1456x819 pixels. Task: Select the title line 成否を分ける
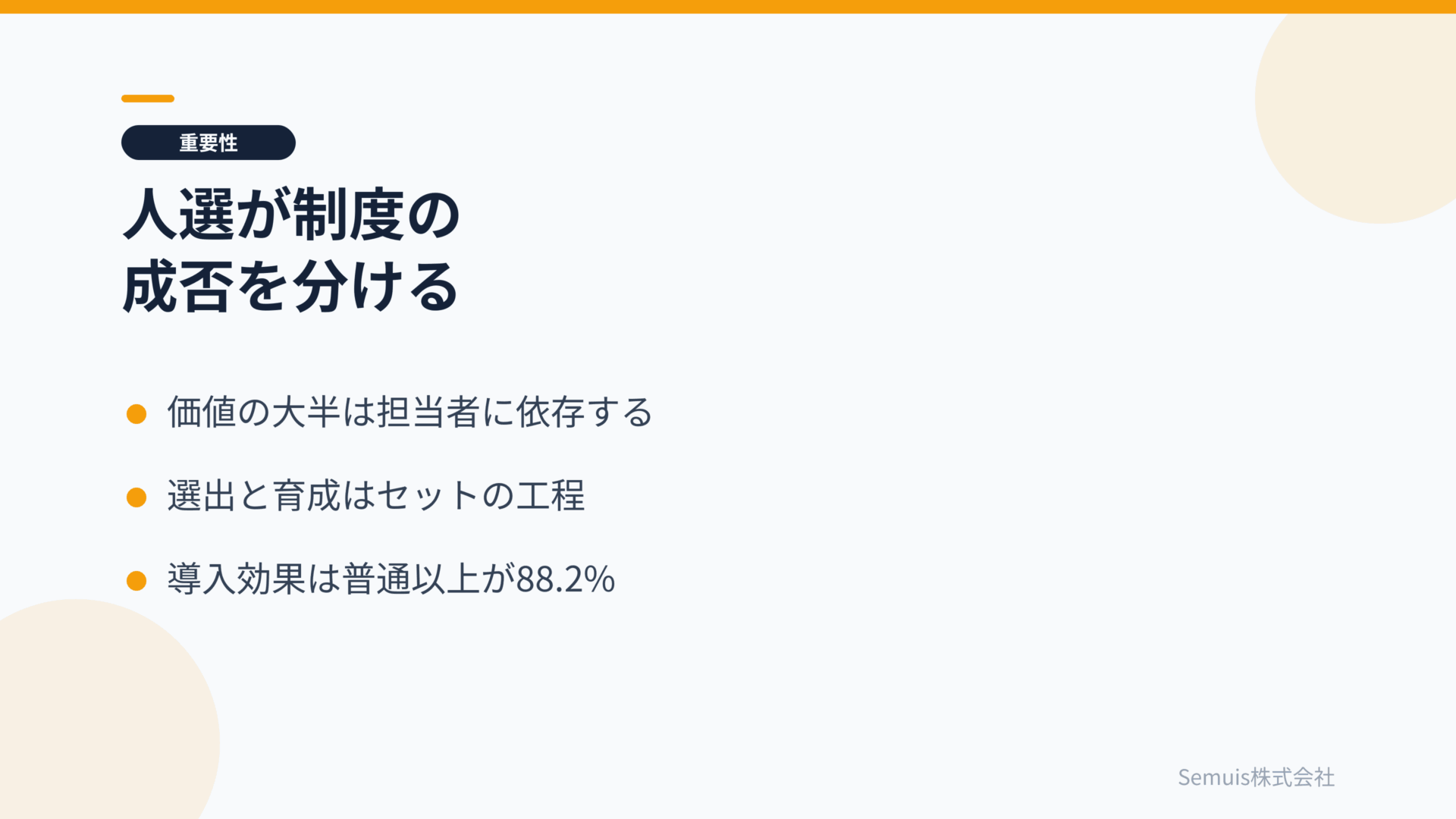(290, 287)
